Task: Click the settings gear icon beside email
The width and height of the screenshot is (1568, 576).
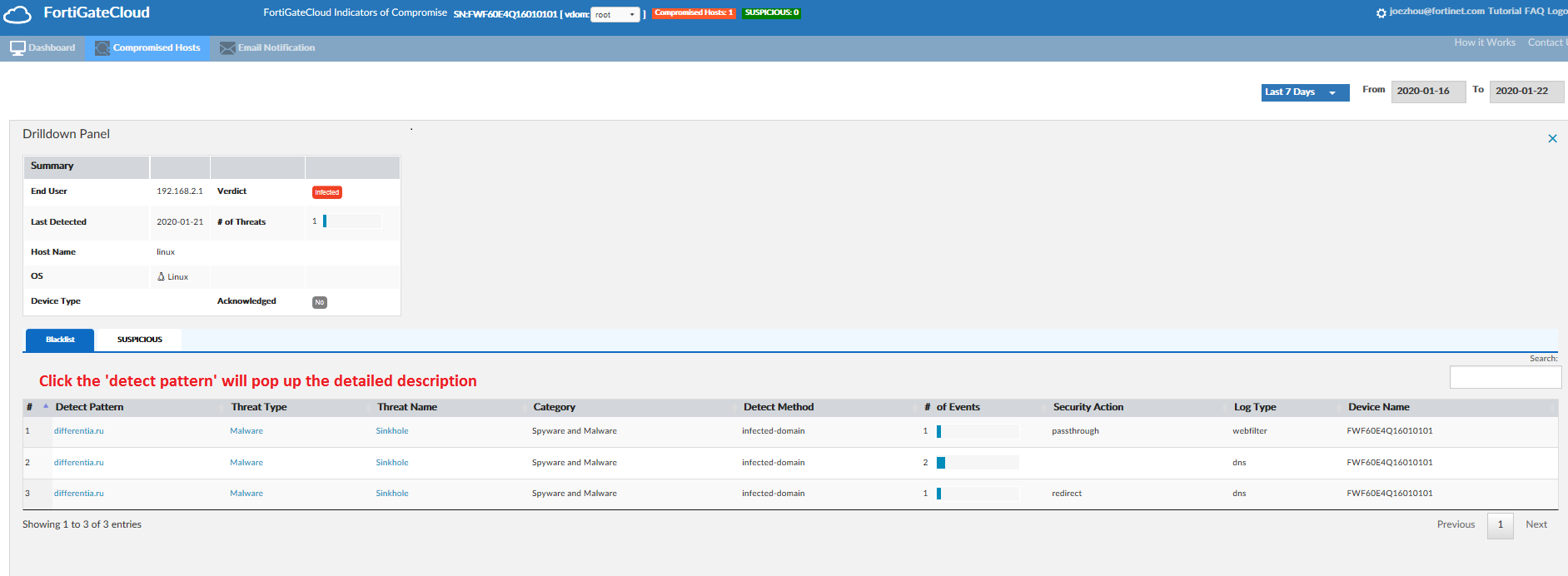Action: (1381, 13)
